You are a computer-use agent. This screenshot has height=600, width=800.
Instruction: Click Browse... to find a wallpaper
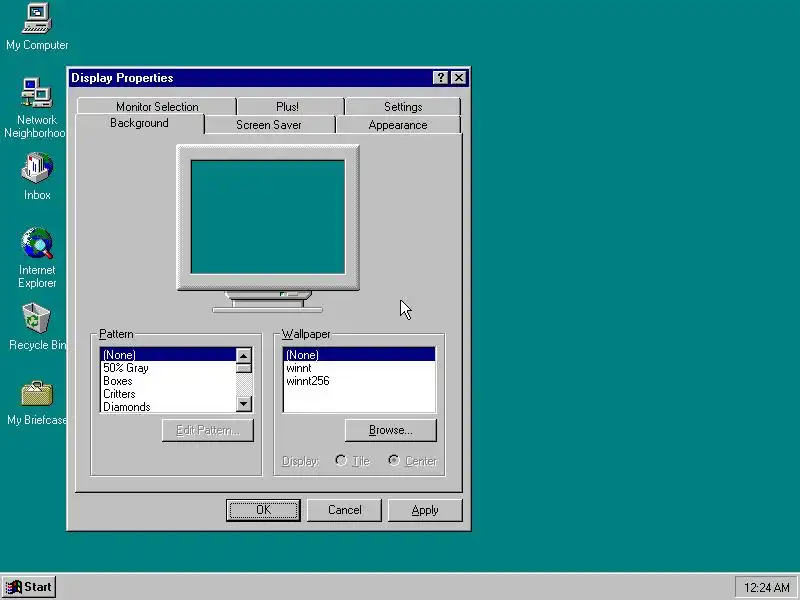[x=391, y=430]
